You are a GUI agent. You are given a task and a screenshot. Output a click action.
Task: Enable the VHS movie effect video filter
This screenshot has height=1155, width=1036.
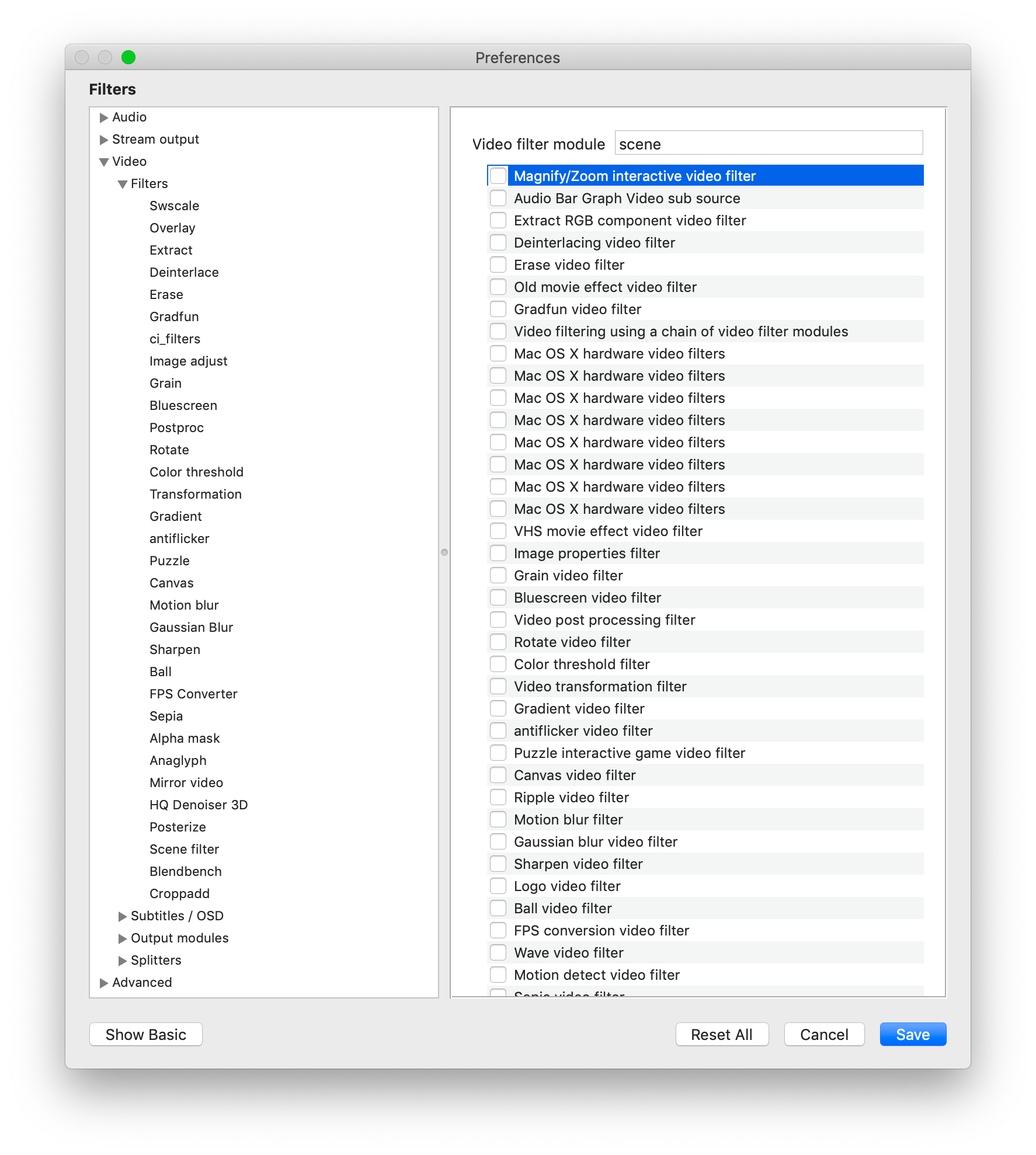tap(498, 531)
